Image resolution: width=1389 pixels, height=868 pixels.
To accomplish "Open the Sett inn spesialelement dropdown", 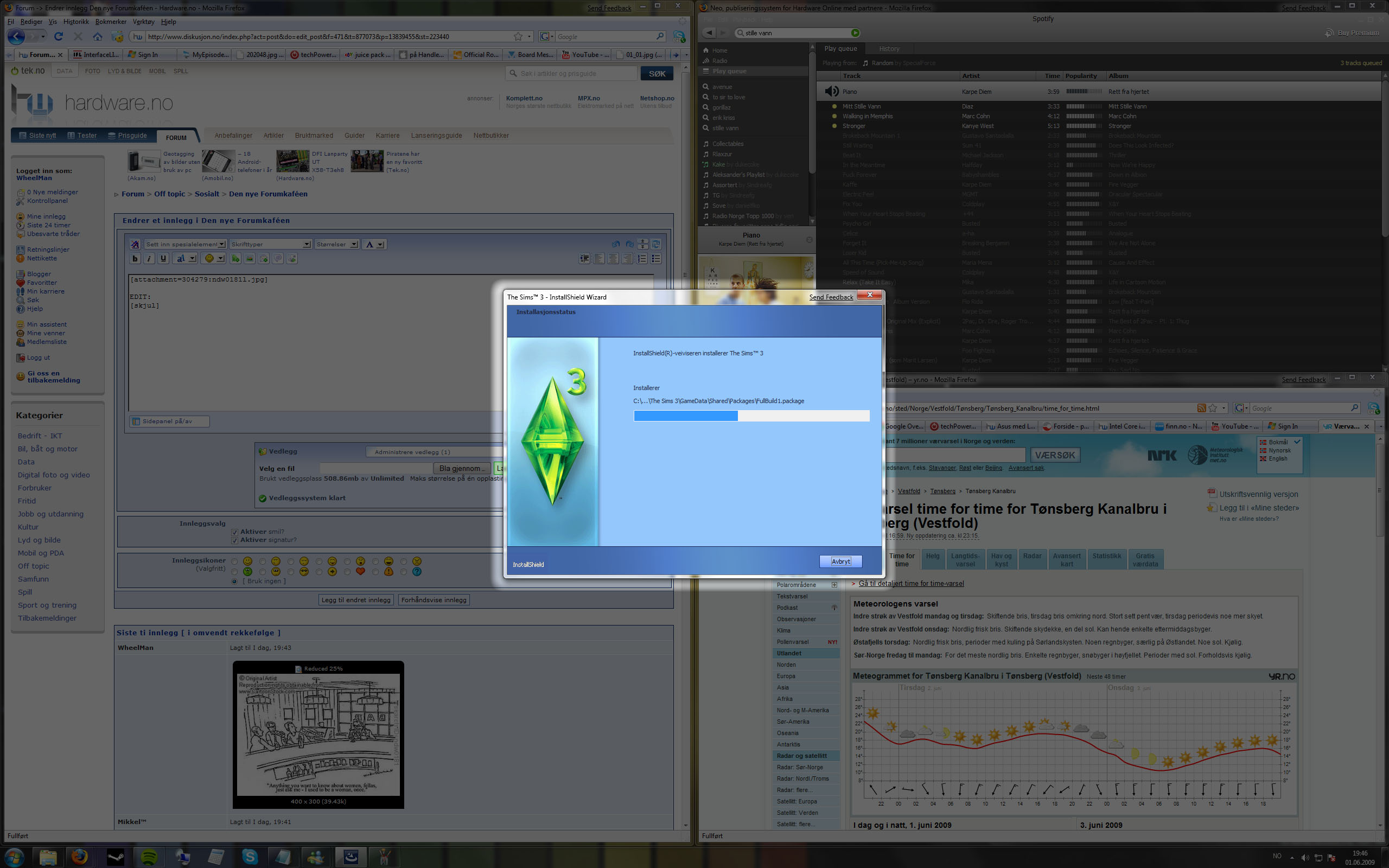I will 186,244.
